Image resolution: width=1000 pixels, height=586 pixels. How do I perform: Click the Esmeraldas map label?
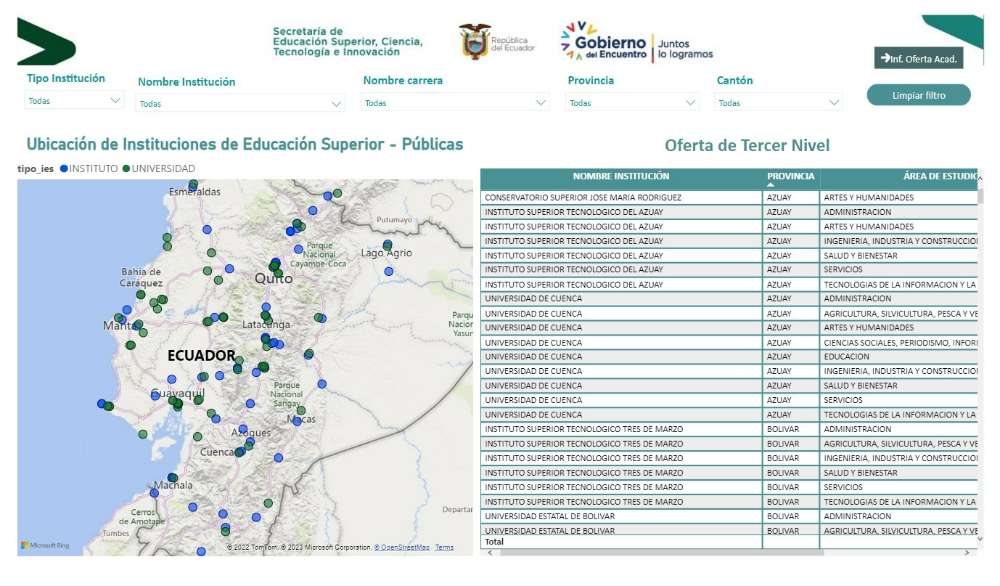[195, 192]
